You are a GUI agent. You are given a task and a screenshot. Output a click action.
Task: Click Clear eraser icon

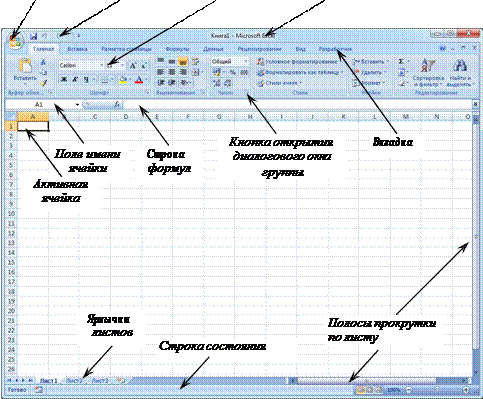click(401, 83)
